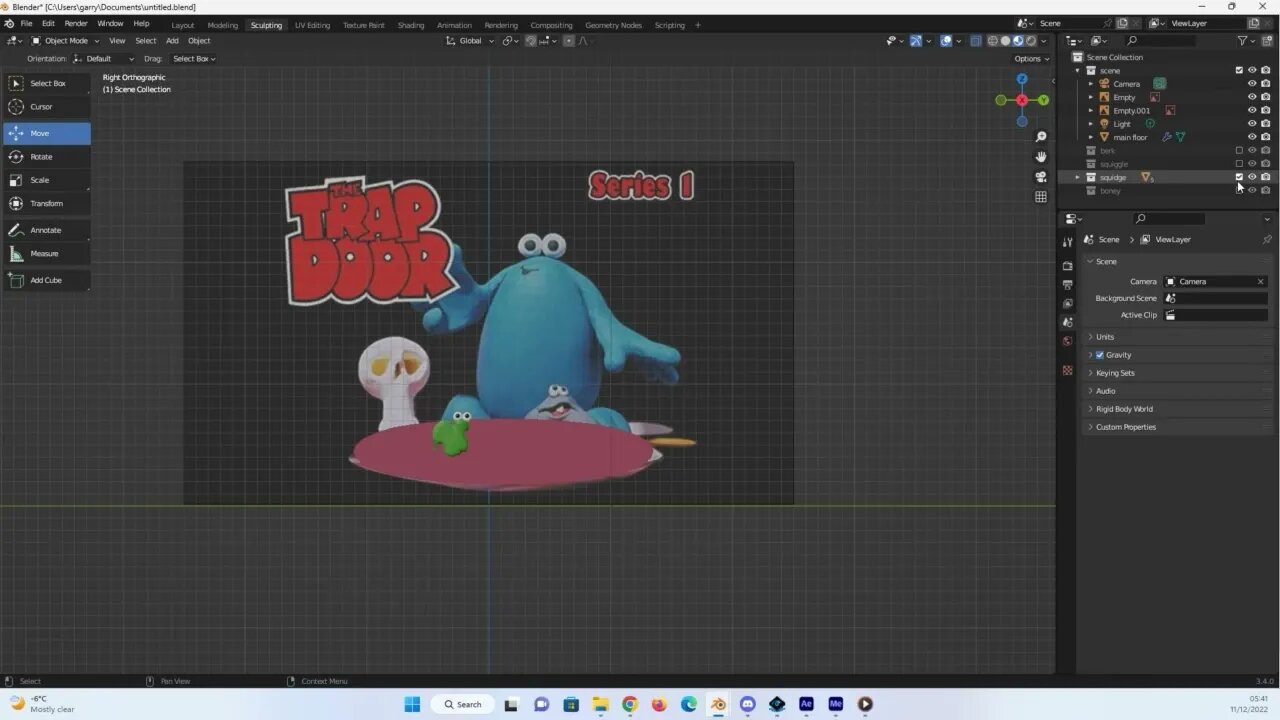This screenshot has height=720, width=1280.
Task: Click the pan hand icon in viewport
Action: click(1041, 157)
